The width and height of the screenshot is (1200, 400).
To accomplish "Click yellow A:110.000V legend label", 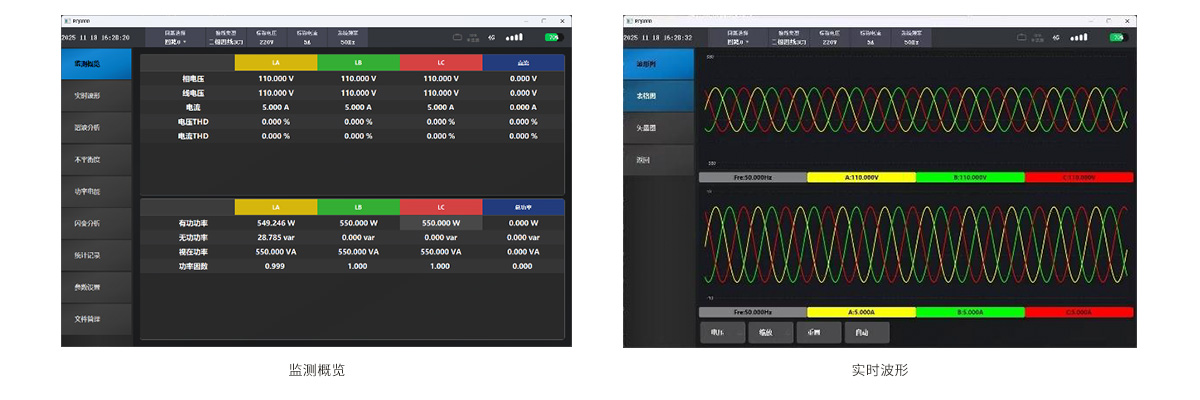I will tap(862, 177).
